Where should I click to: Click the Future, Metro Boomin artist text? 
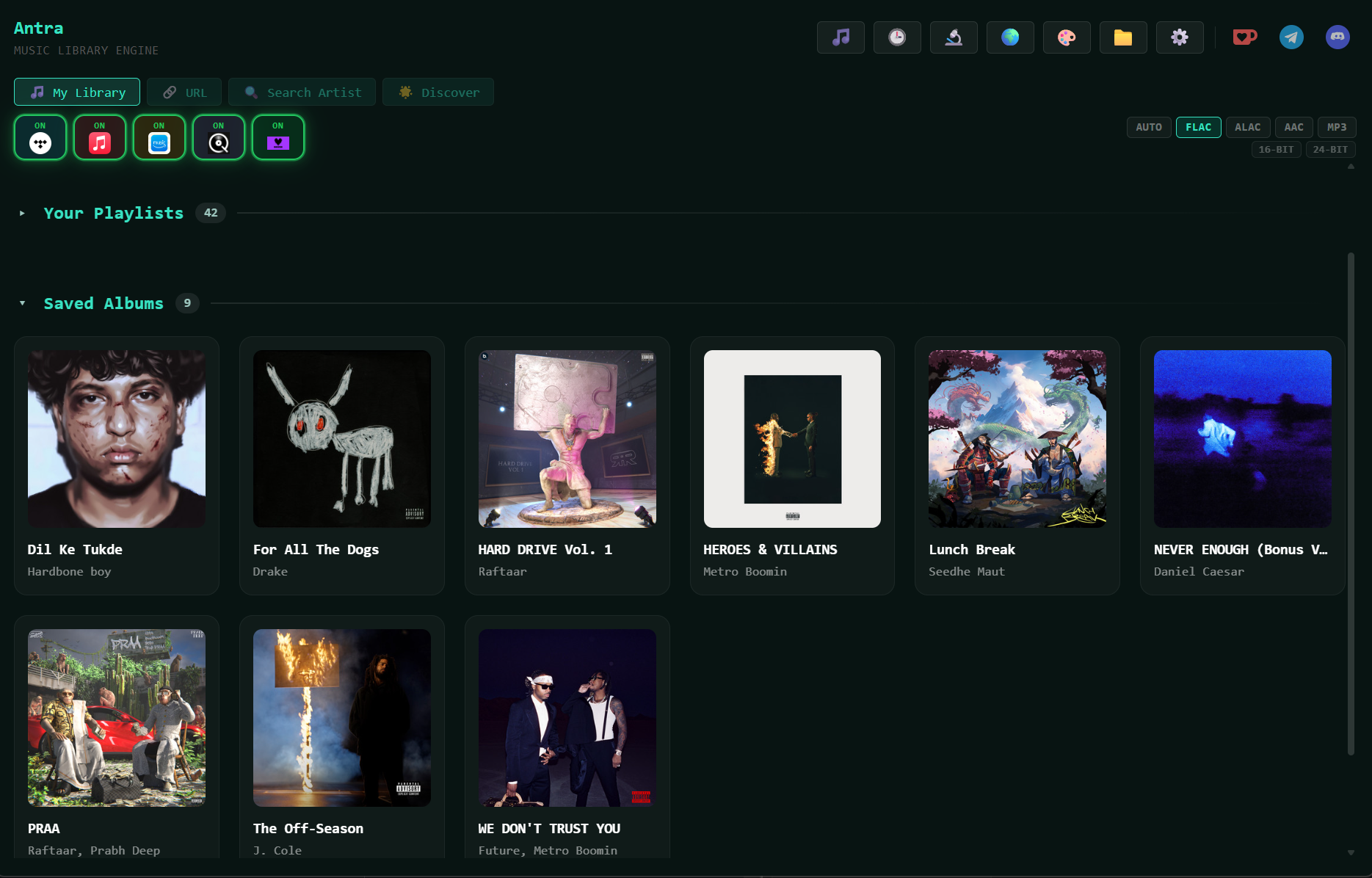548,851
